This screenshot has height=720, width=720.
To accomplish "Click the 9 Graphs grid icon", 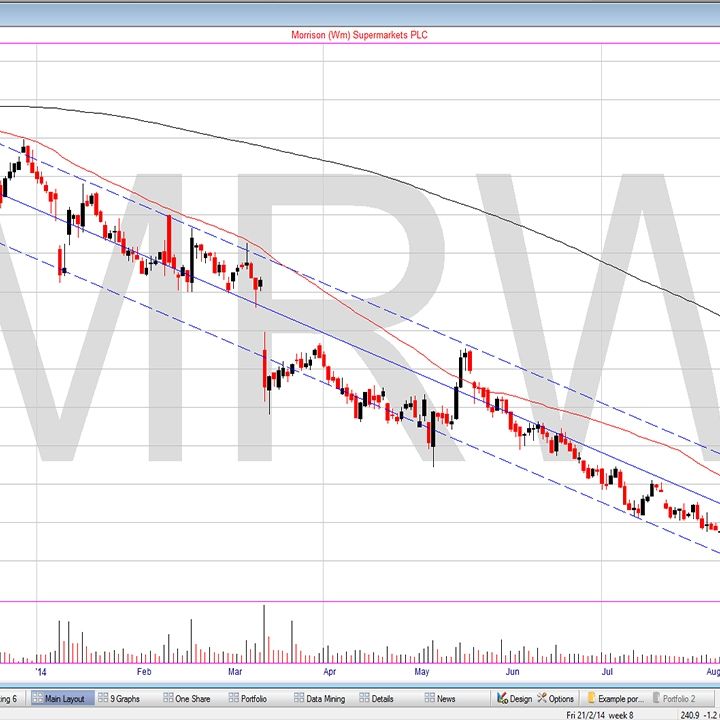I will click(x=103, y=698).
